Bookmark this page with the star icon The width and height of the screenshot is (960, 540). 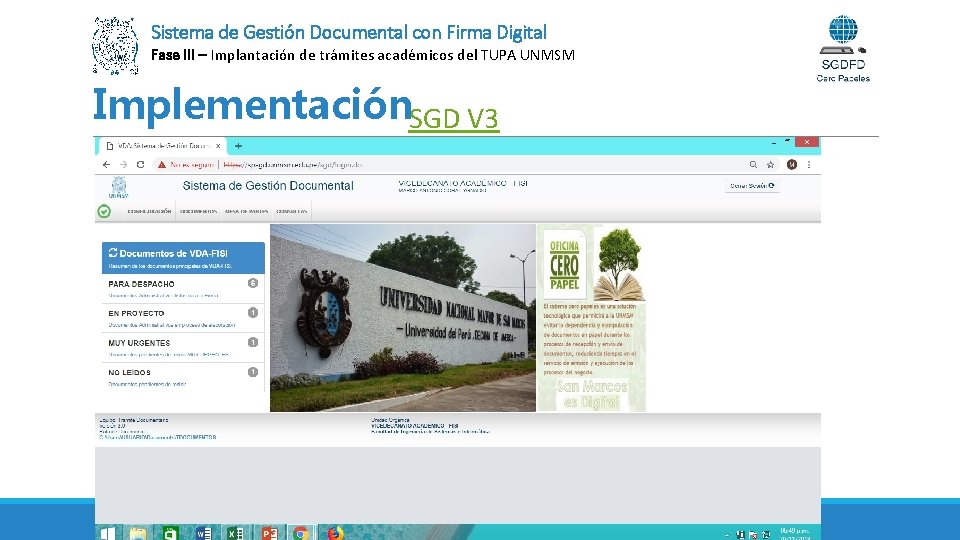click(770, 165)
